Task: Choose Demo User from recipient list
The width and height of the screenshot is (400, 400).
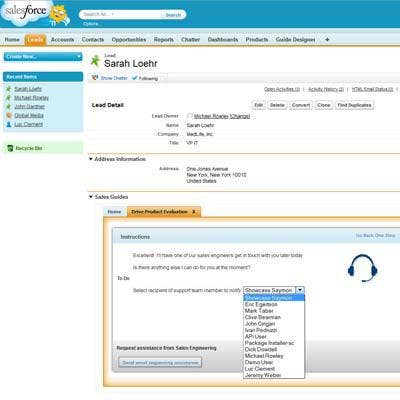Action: (x=259, y=362)
